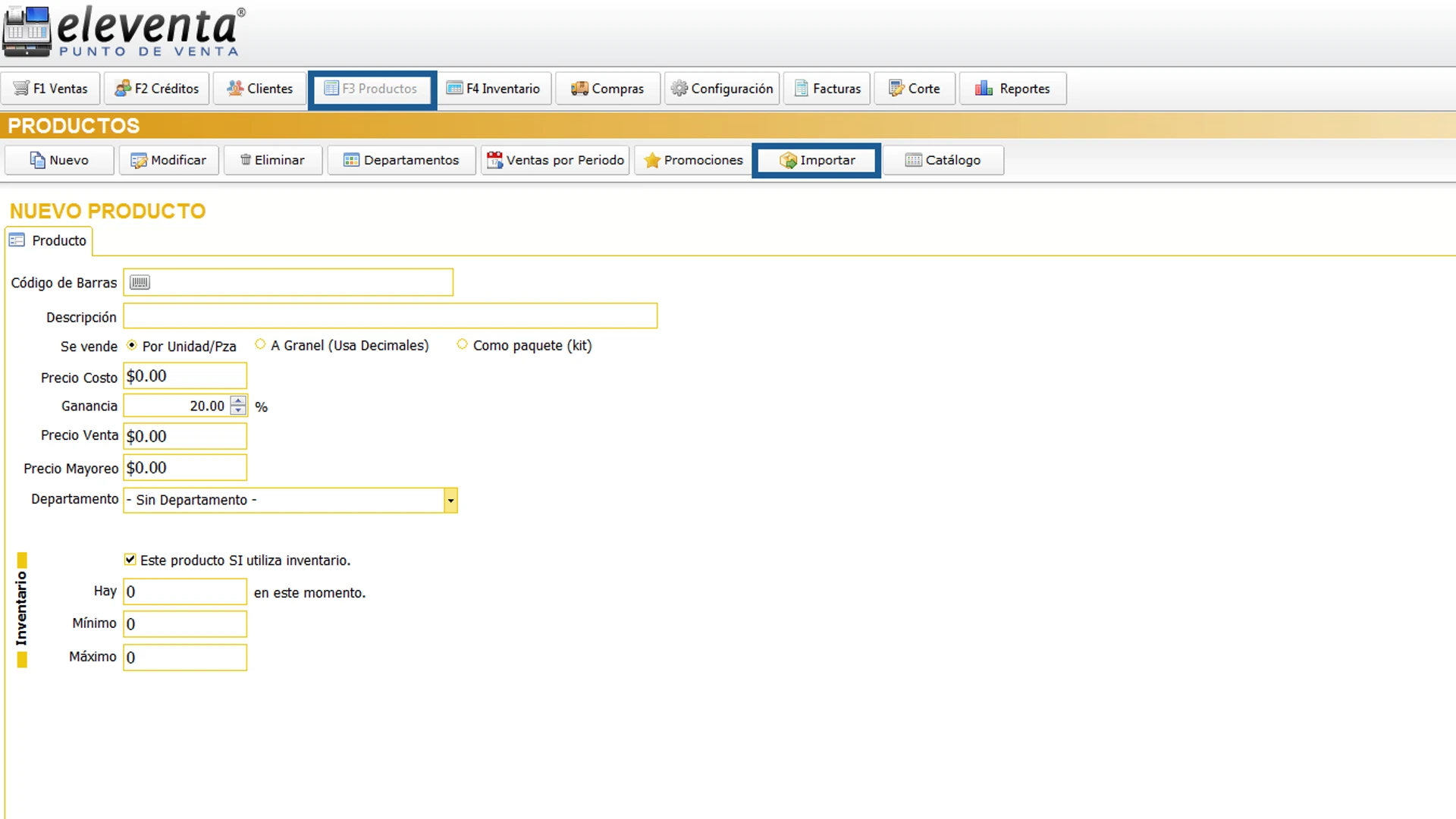Image resolution: width=1456 pixels, height=819 pixels.
Task: Choose 'Como paquete (kit)' selling mode
Action: coord(462,344)
